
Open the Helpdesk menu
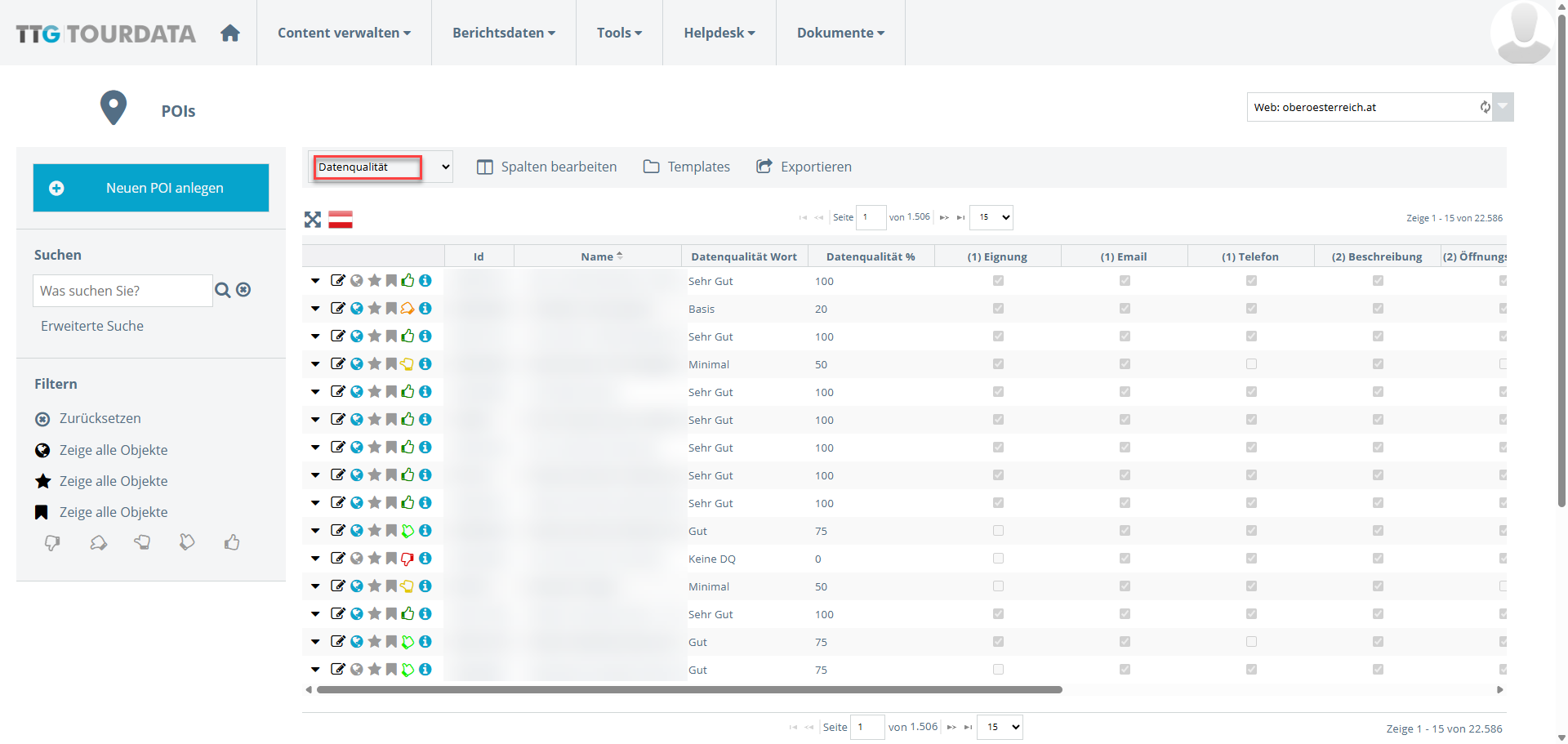coord(719,33)
